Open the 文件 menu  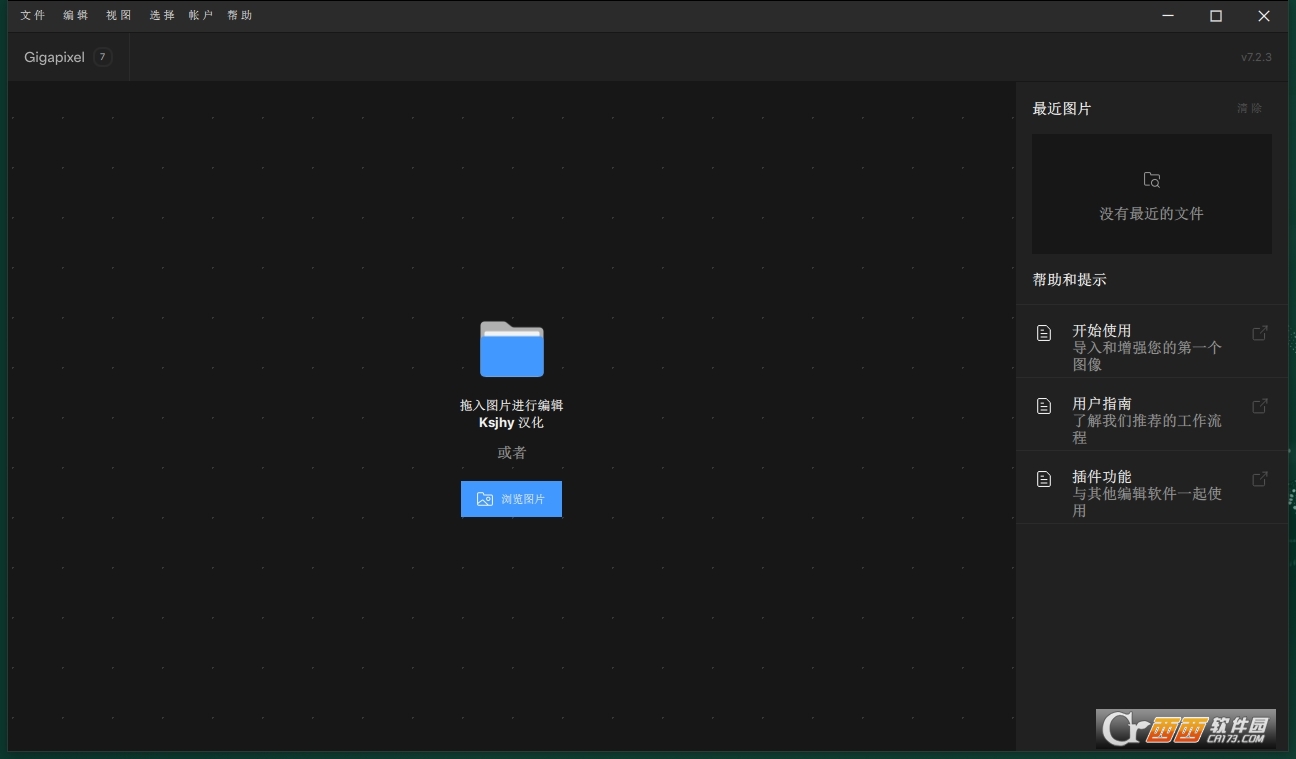coord(33,15)
